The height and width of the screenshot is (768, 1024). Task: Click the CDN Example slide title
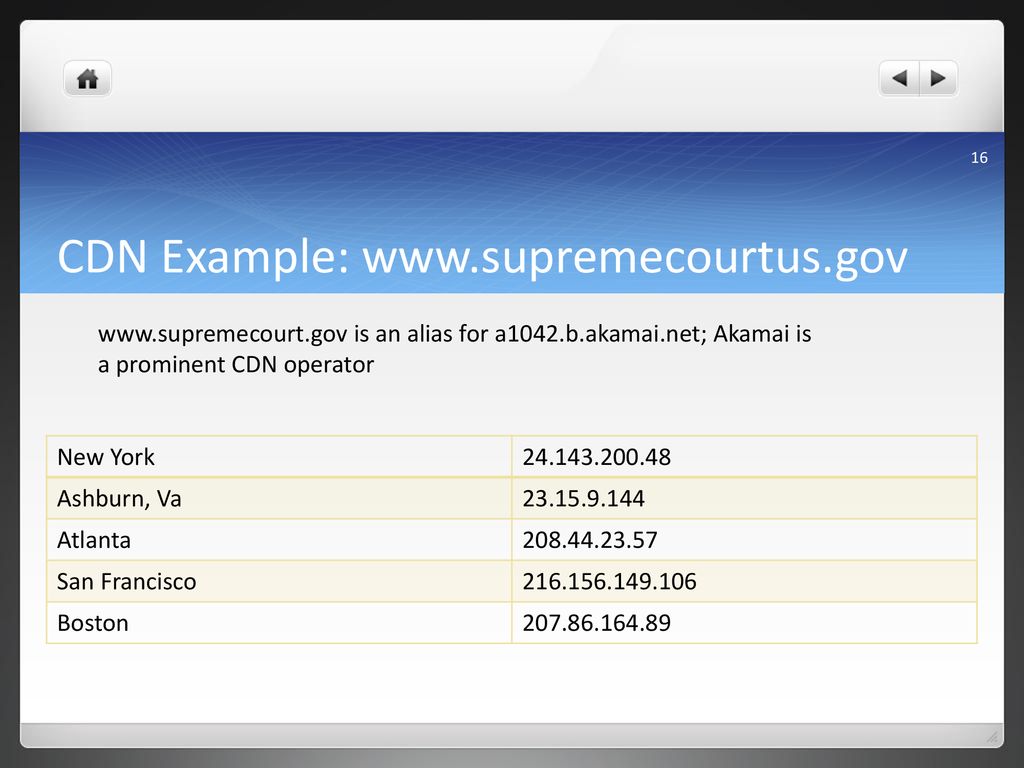pyautogui.click(x=482, y=257)
